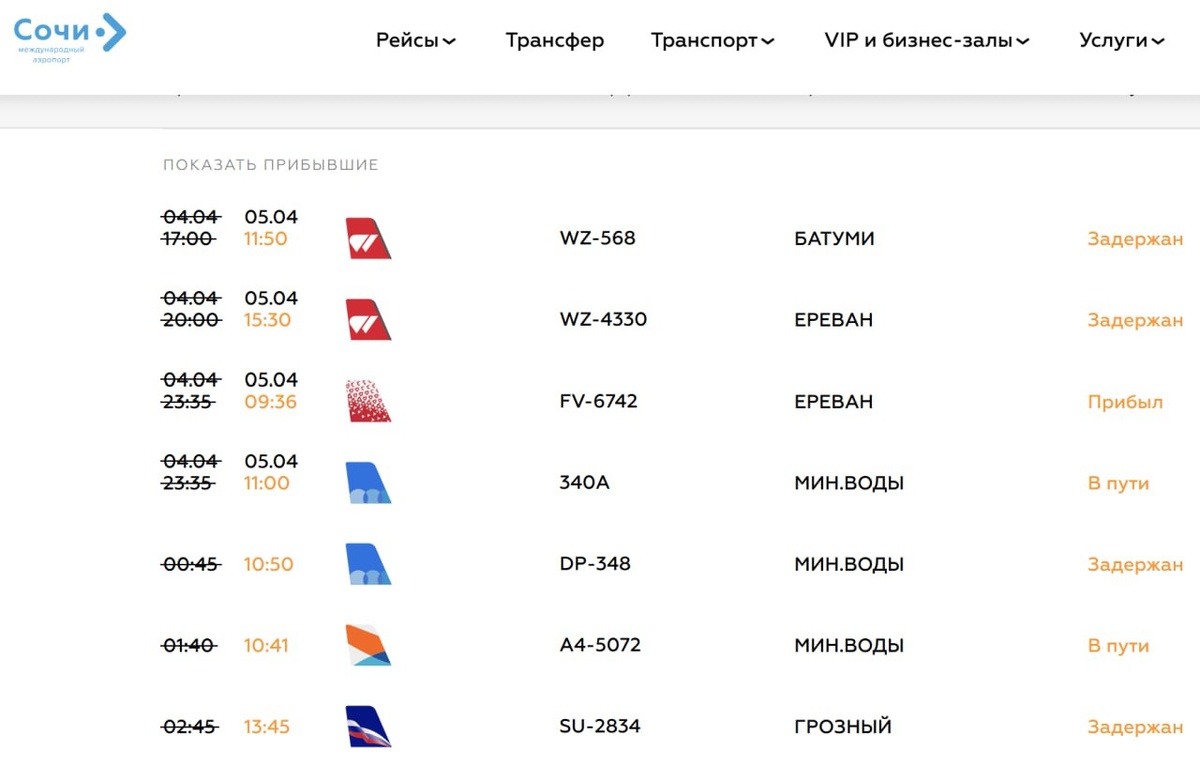Expand the Транспорт dropdown menu
Image resolution: width=1200 pixels, height=765 pixels.
pyautogui.click(x=712, y=41)
